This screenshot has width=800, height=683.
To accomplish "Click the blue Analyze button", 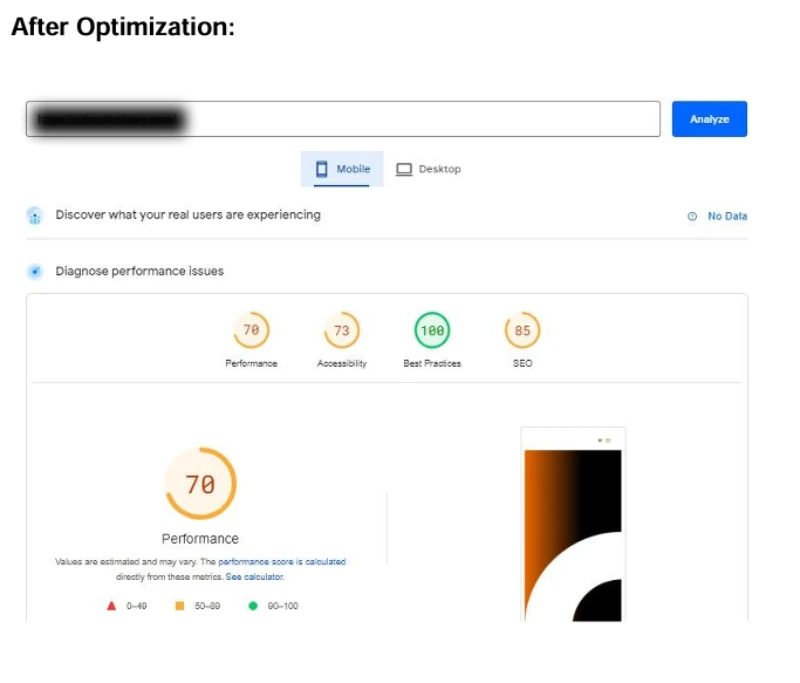I will point(709,119).
